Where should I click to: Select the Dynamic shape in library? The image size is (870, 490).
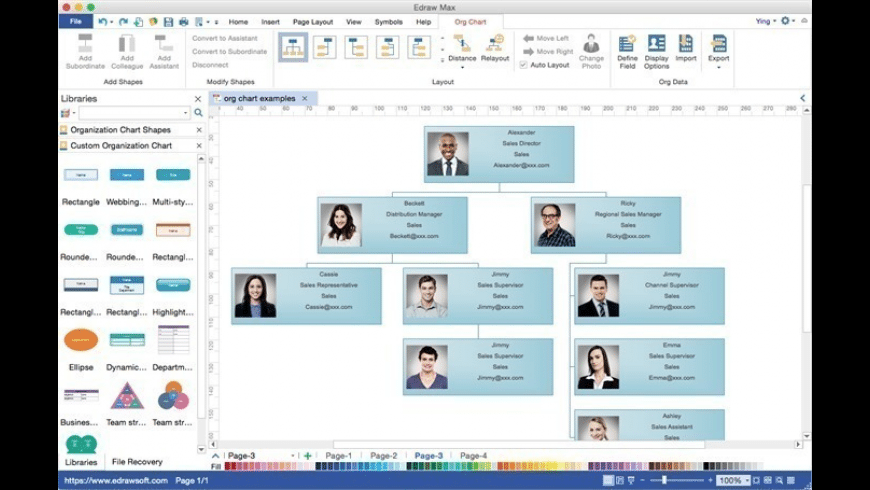(127, 340)
